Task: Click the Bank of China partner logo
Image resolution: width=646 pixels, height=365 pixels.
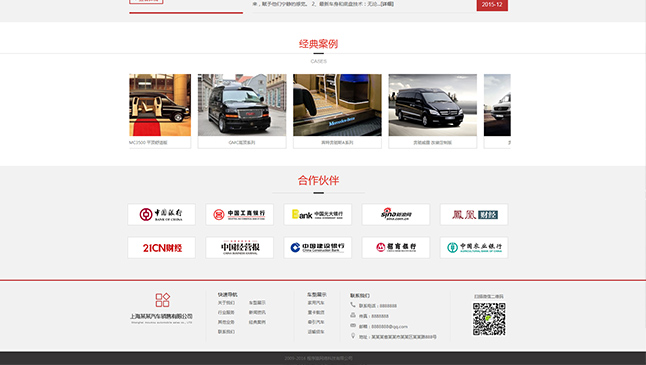Action: [x=161, y=214]
